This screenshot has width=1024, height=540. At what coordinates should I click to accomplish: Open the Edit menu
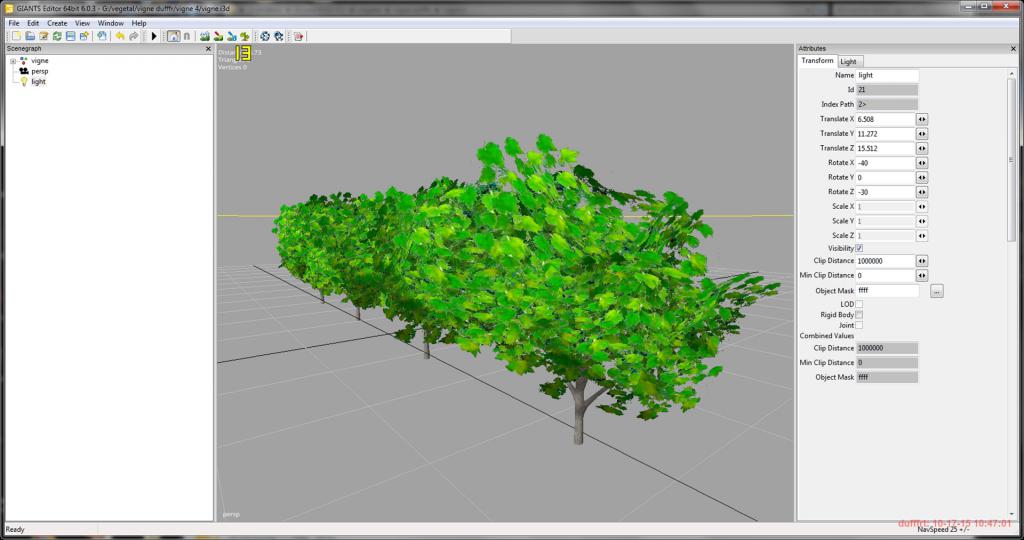pos(33,23)
